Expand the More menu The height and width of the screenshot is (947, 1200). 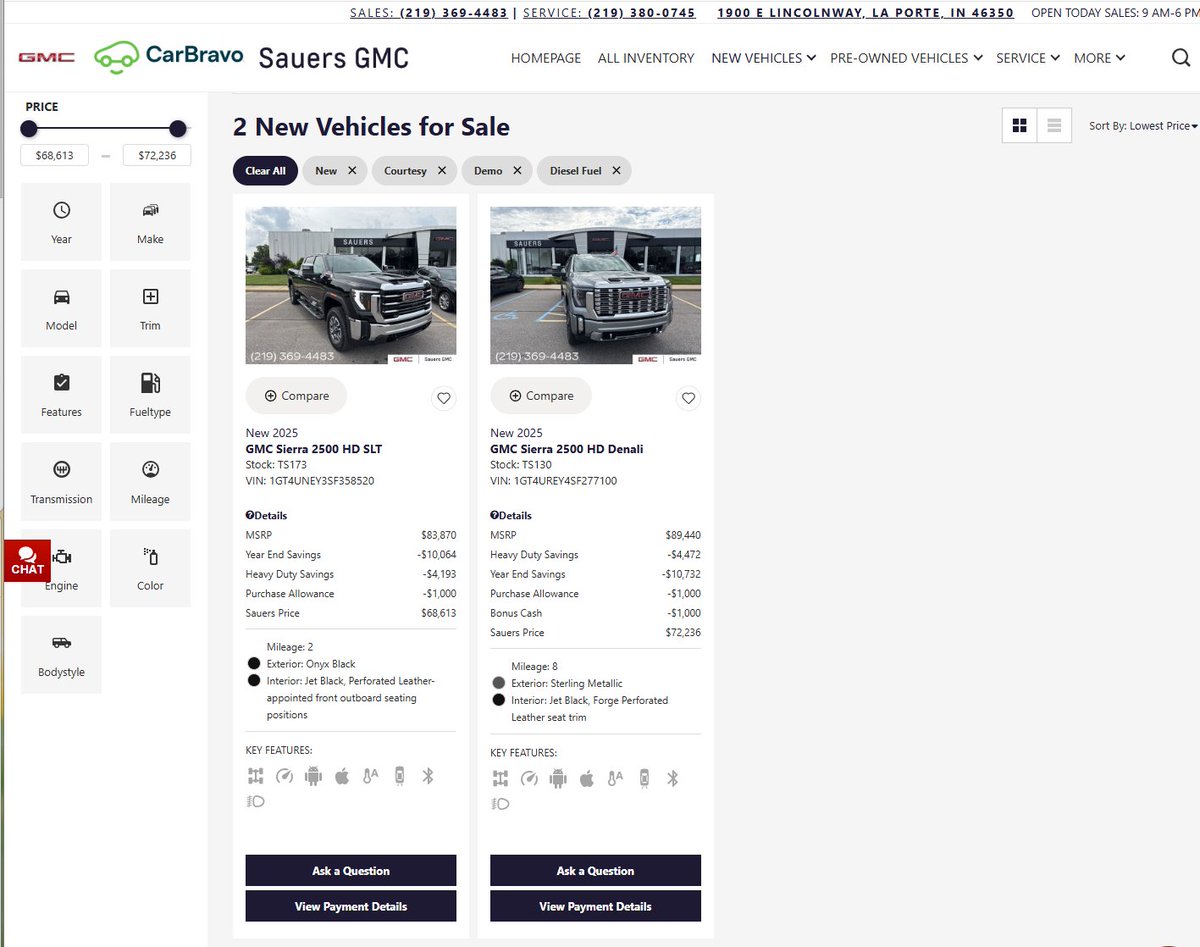1099,58
